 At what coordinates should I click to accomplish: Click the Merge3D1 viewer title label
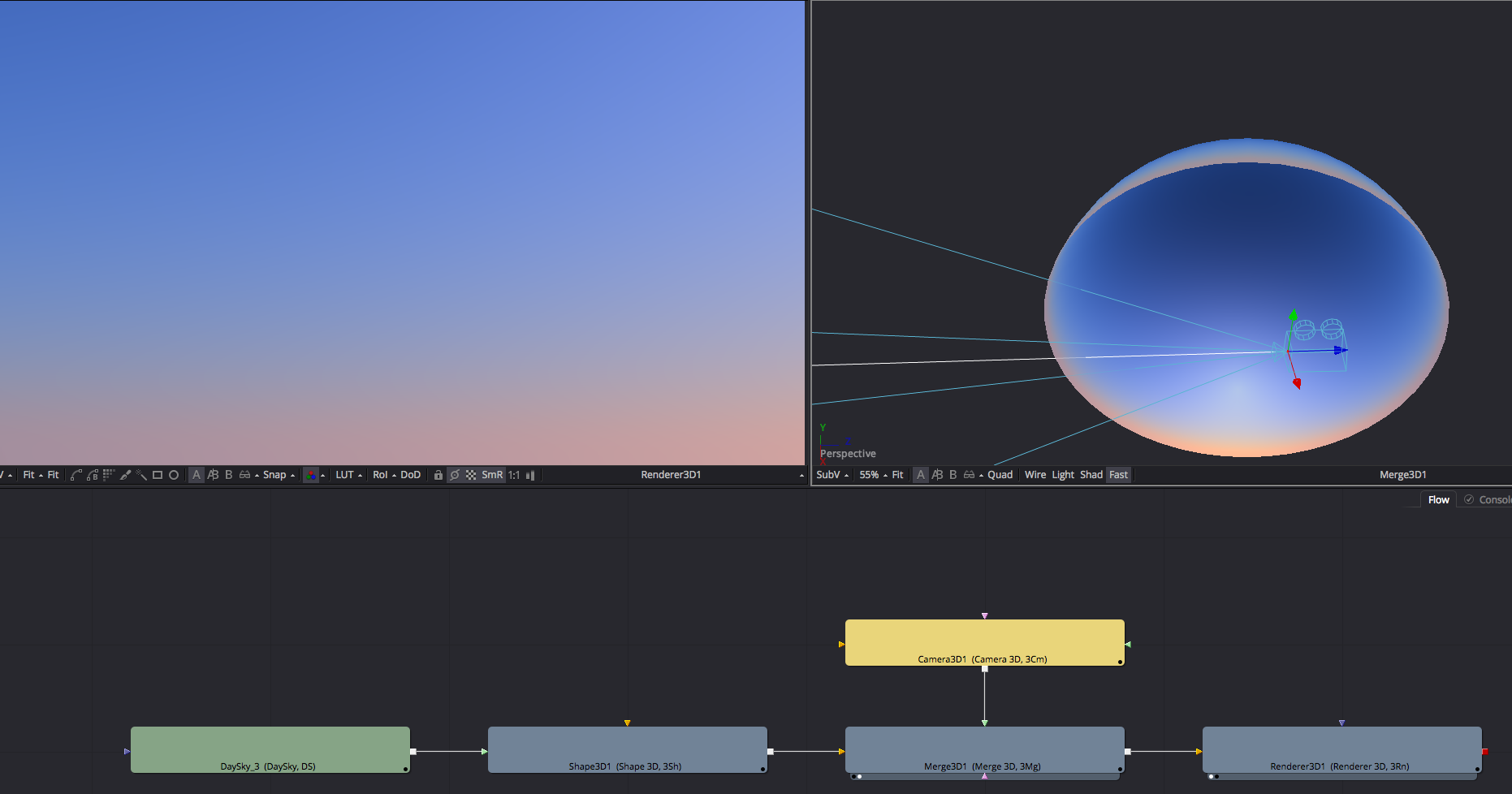coord(1402,475)
